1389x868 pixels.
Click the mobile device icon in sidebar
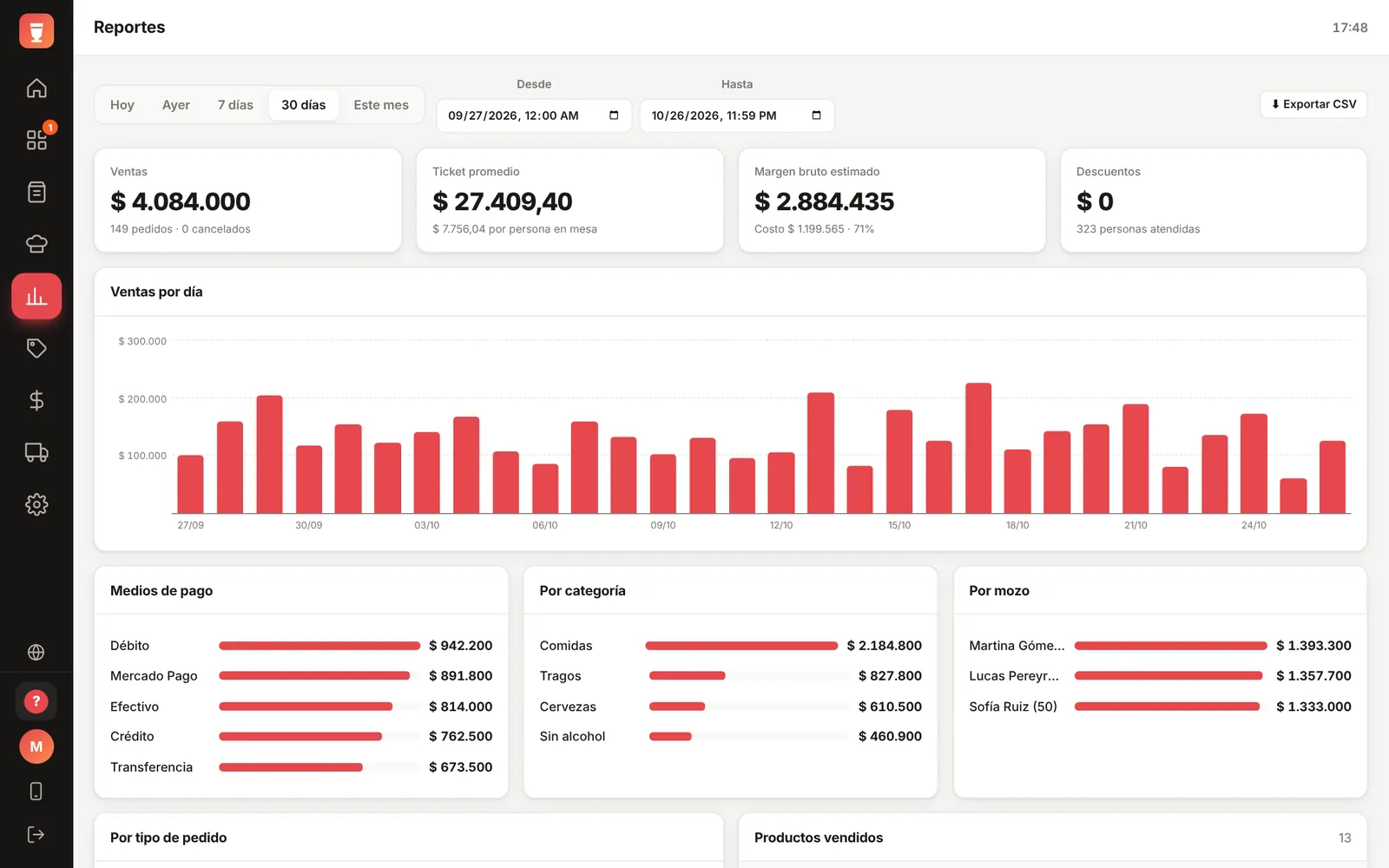(x=36, y=791)
